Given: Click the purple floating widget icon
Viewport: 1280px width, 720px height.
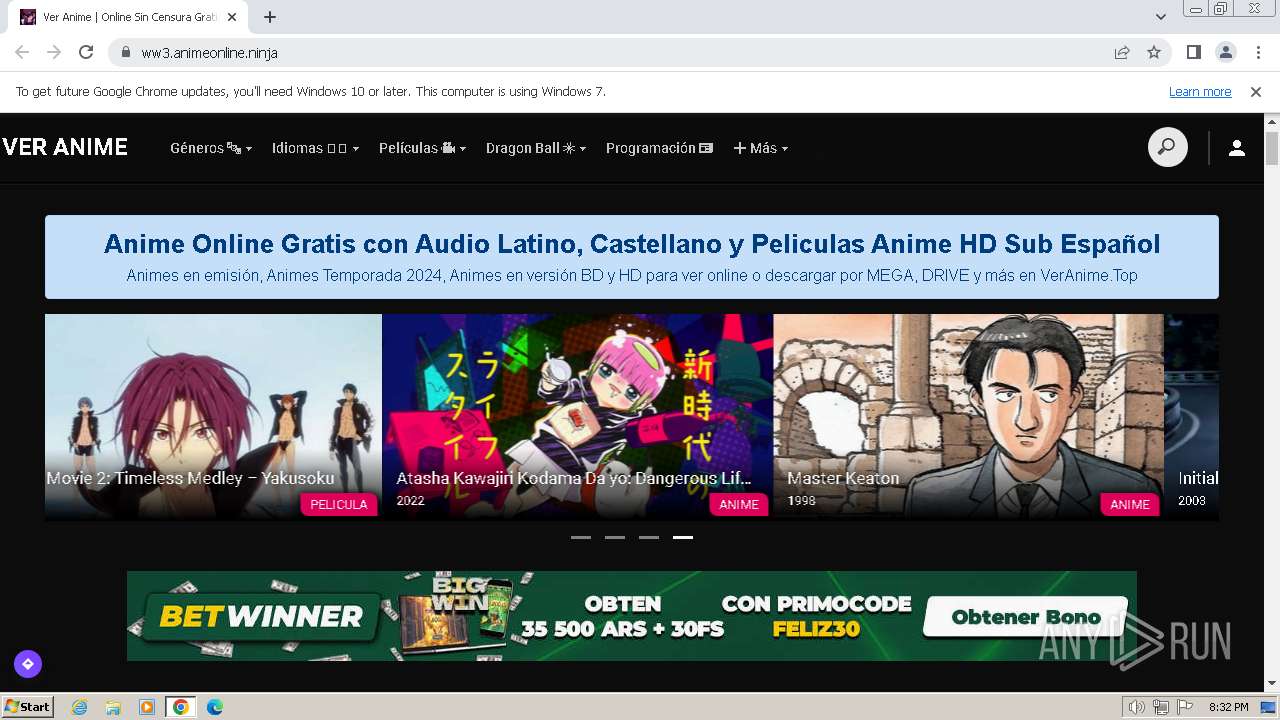Looking at the screenshot, I should pyautogui.click(x=28, y=663).
